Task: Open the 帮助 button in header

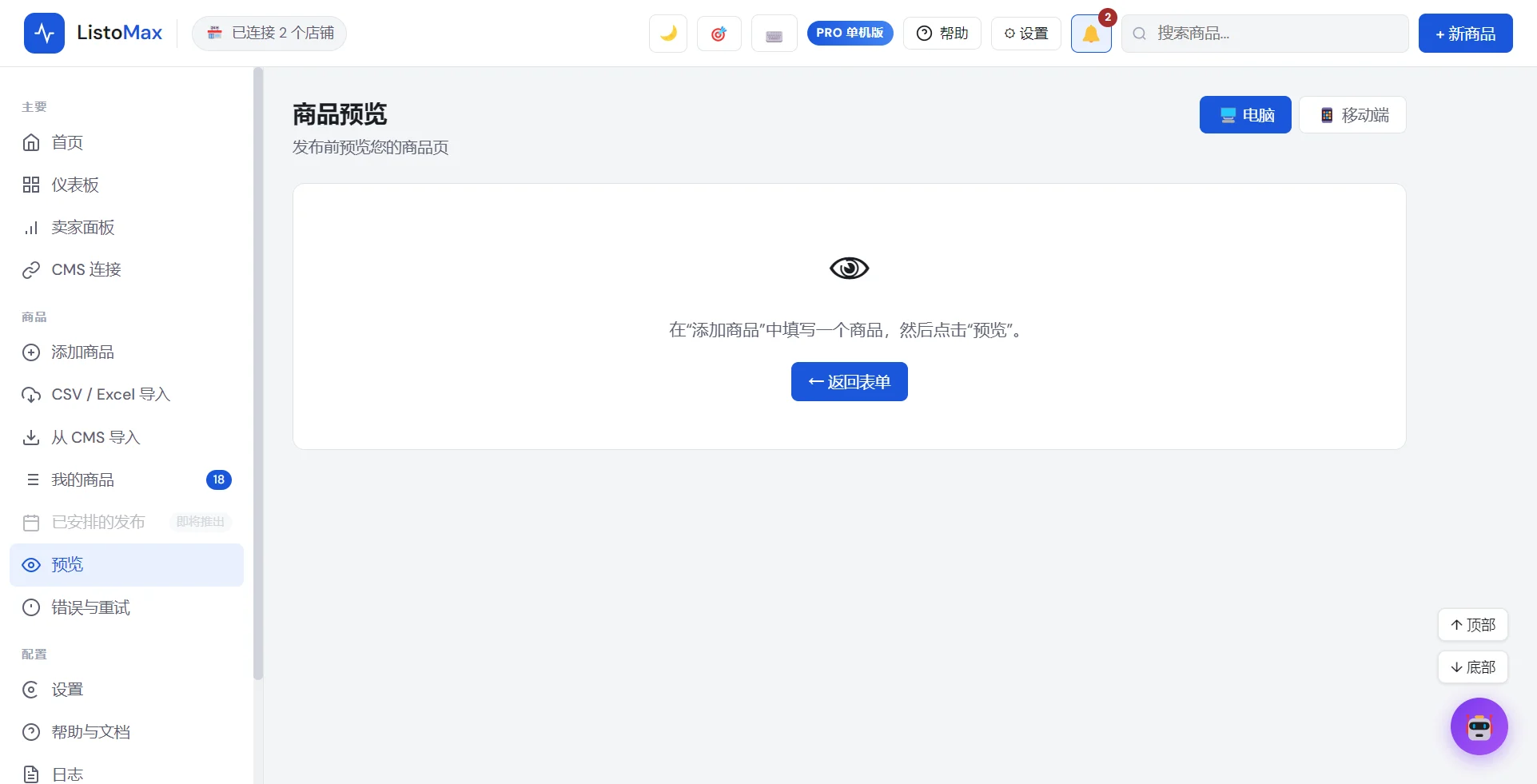Action: (942, 34)
